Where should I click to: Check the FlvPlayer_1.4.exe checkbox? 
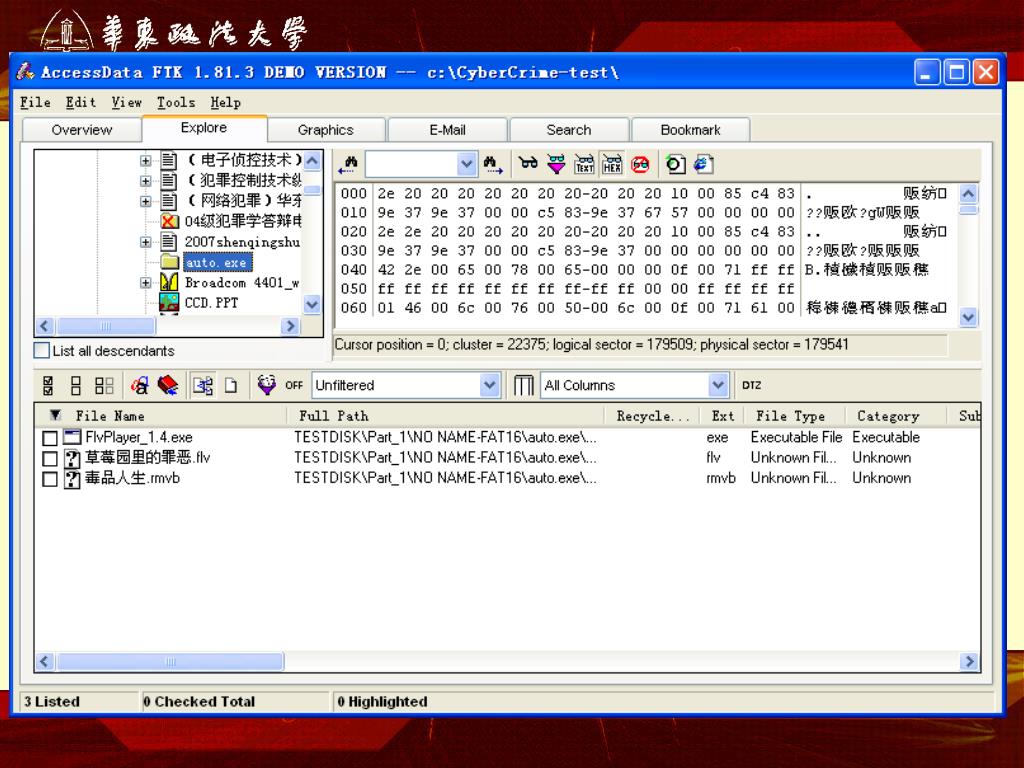tap(50, 438)
